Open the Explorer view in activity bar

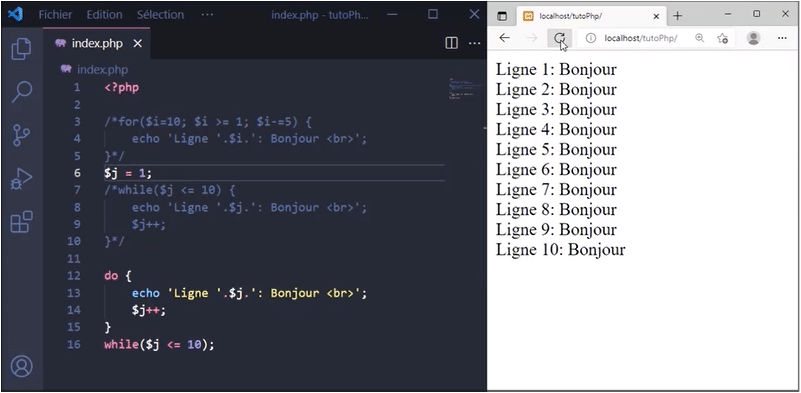[x=21, y=49]
